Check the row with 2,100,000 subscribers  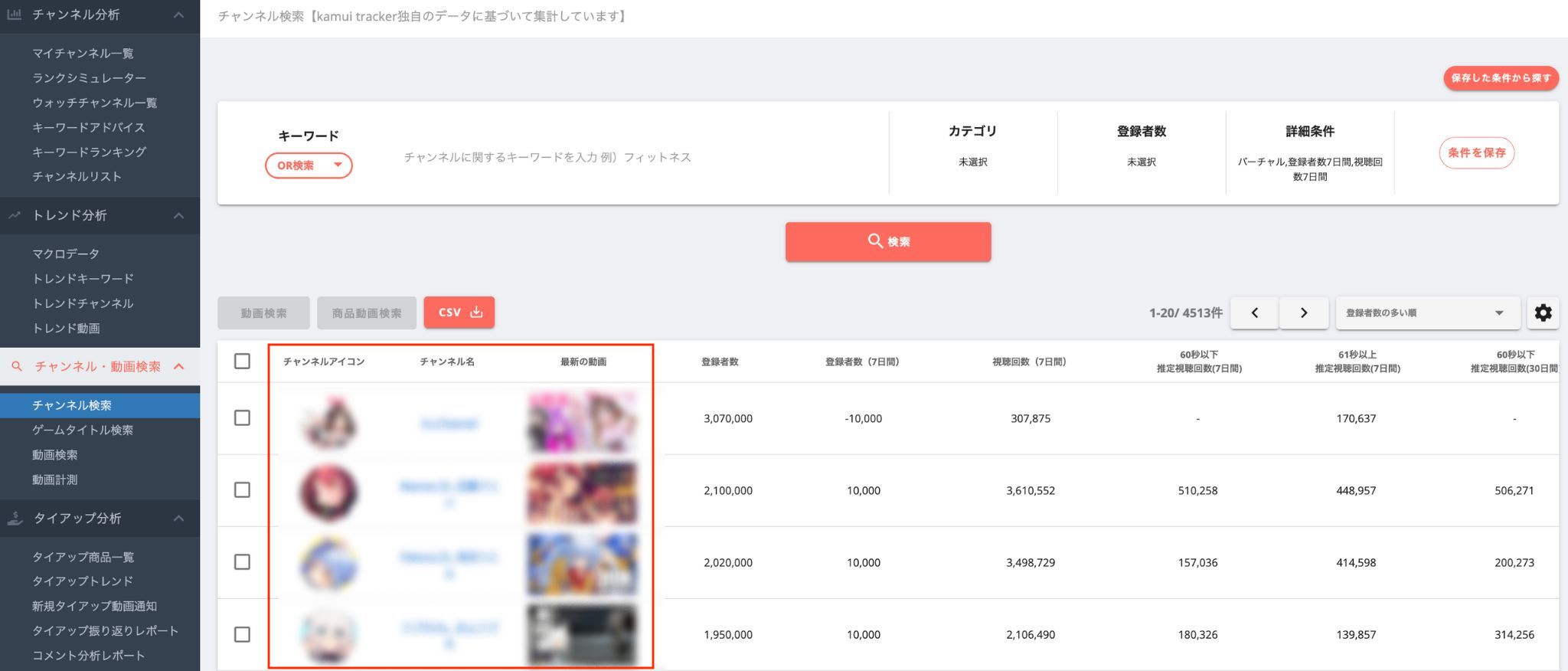pyautogui.click(x=242, y=489)
